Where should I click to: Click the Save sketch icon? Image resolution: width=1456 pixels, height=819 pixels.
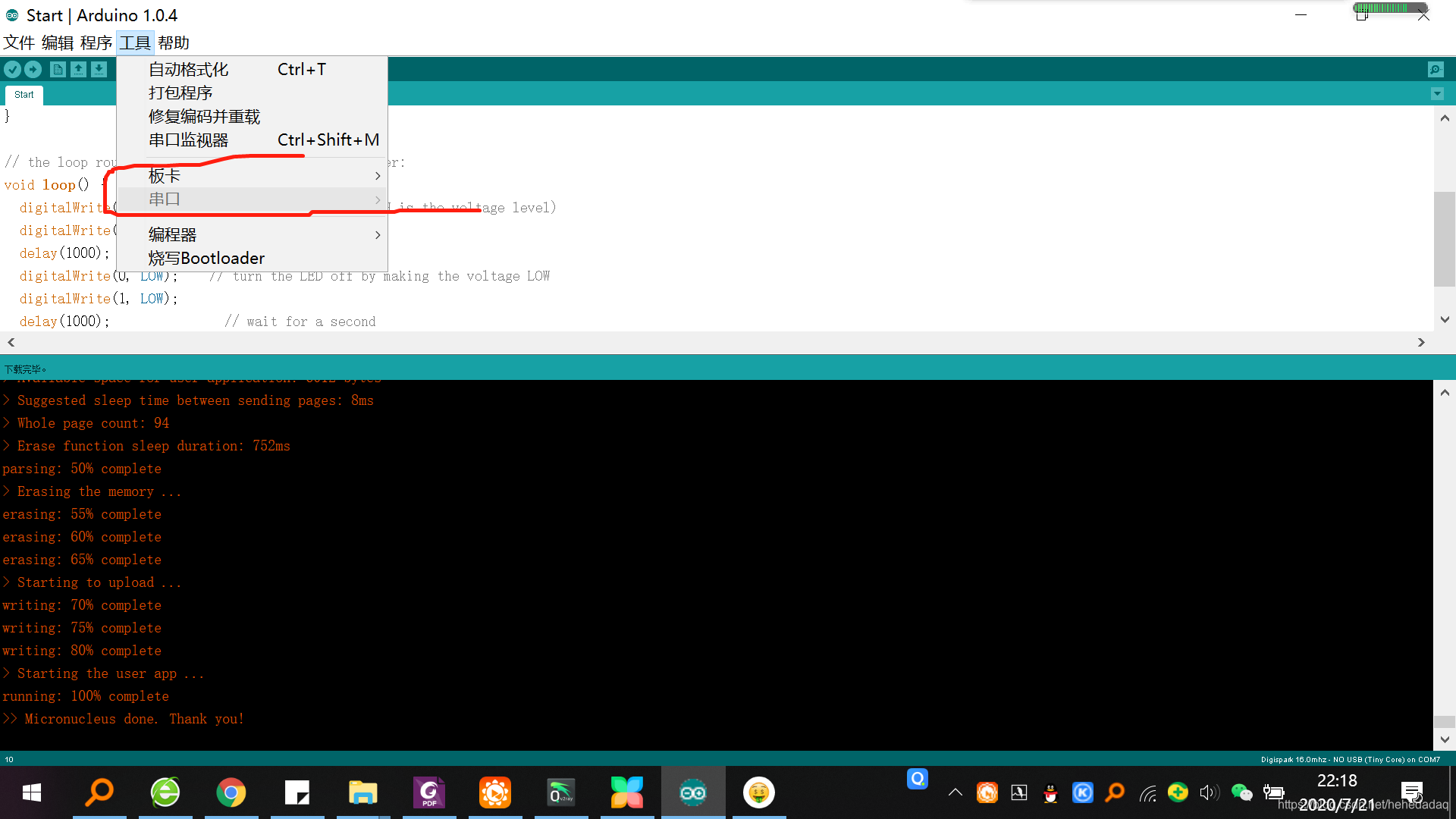point(99,70)
